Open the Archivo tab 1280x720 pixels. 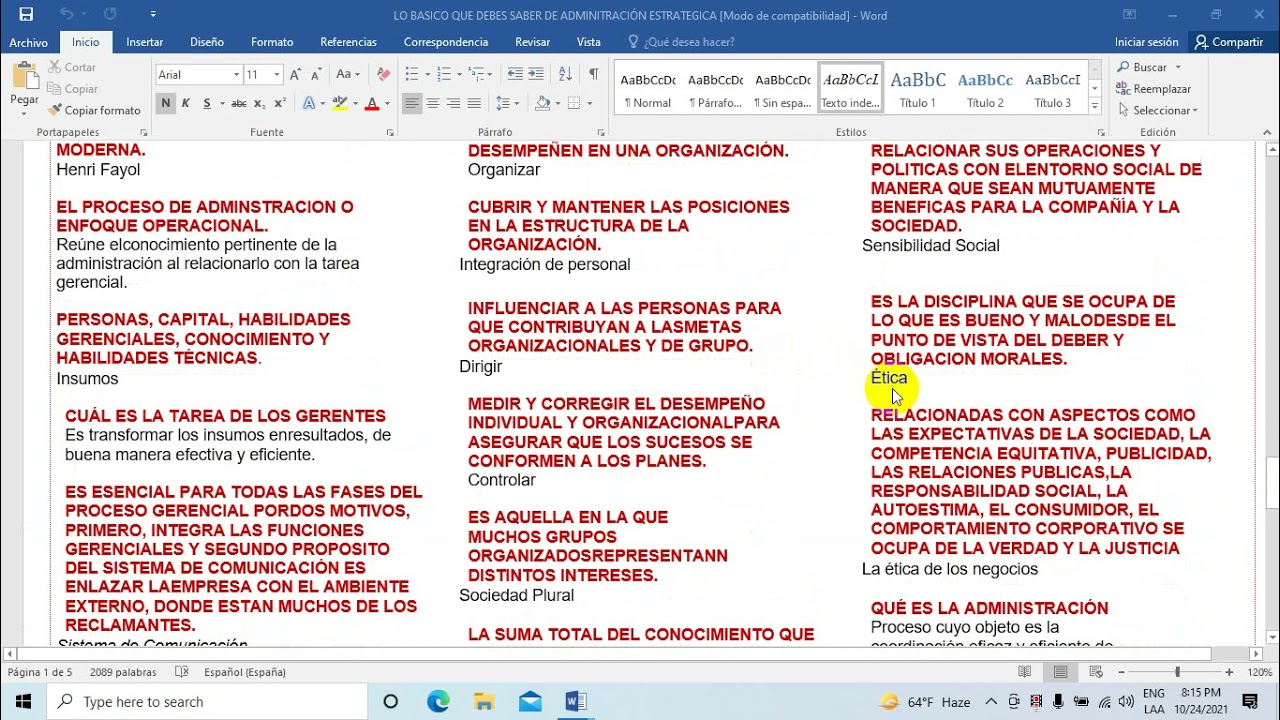28,42
